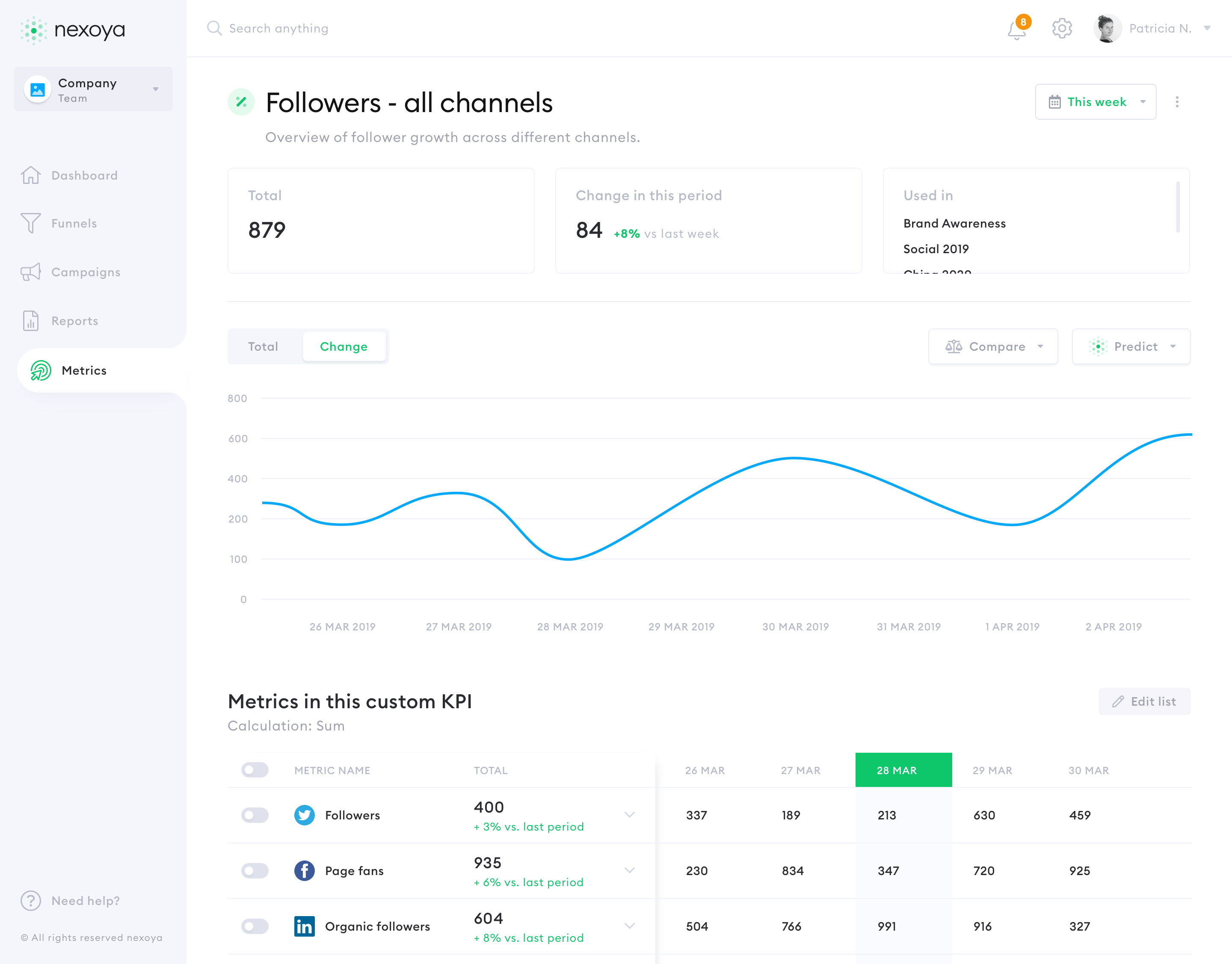This screenshot has width=1232, height=964.
Task: Open settings gear icon in header
Action: click(1061, 28)
